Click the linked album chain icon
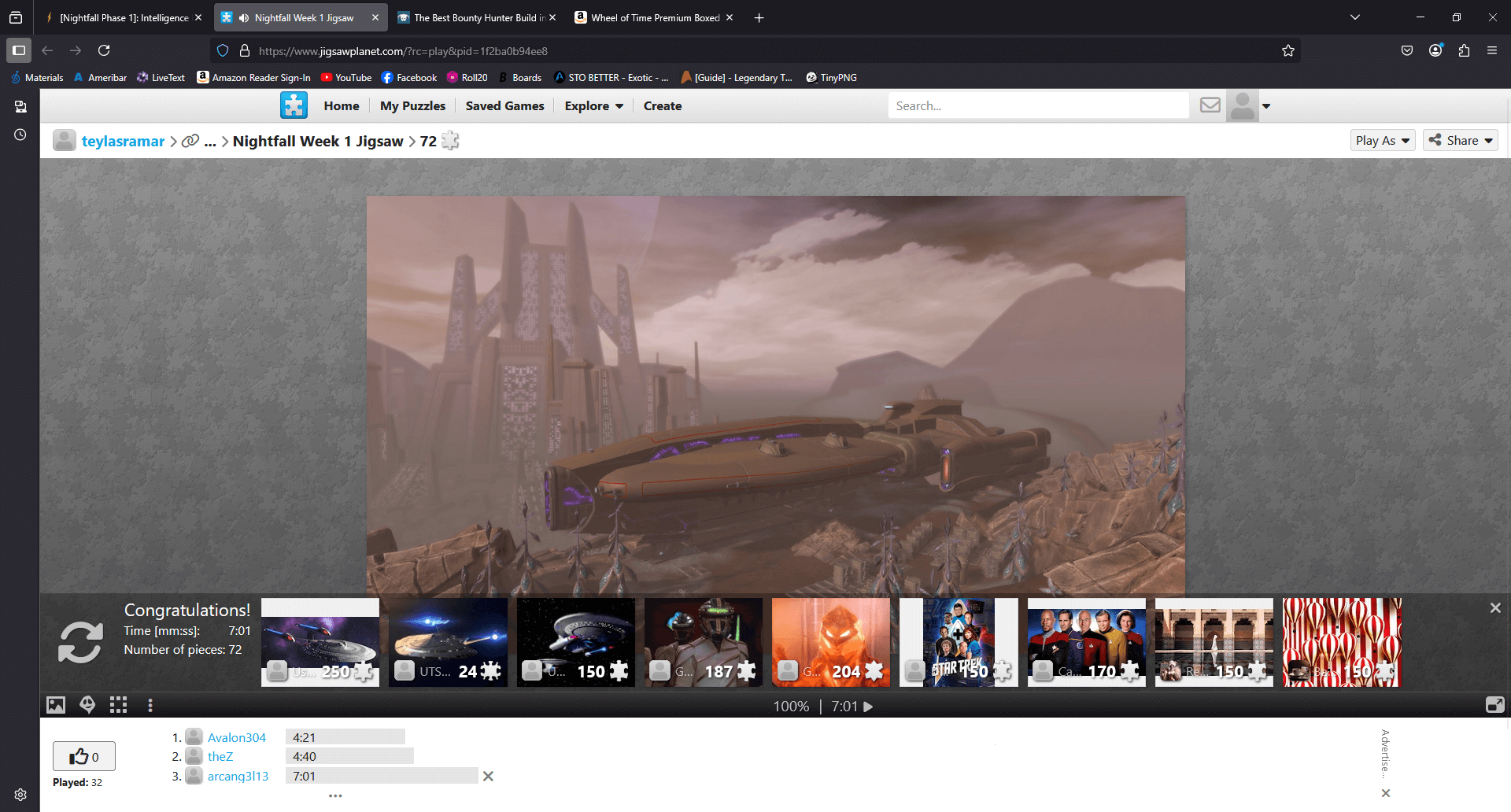 pos(190,141)
